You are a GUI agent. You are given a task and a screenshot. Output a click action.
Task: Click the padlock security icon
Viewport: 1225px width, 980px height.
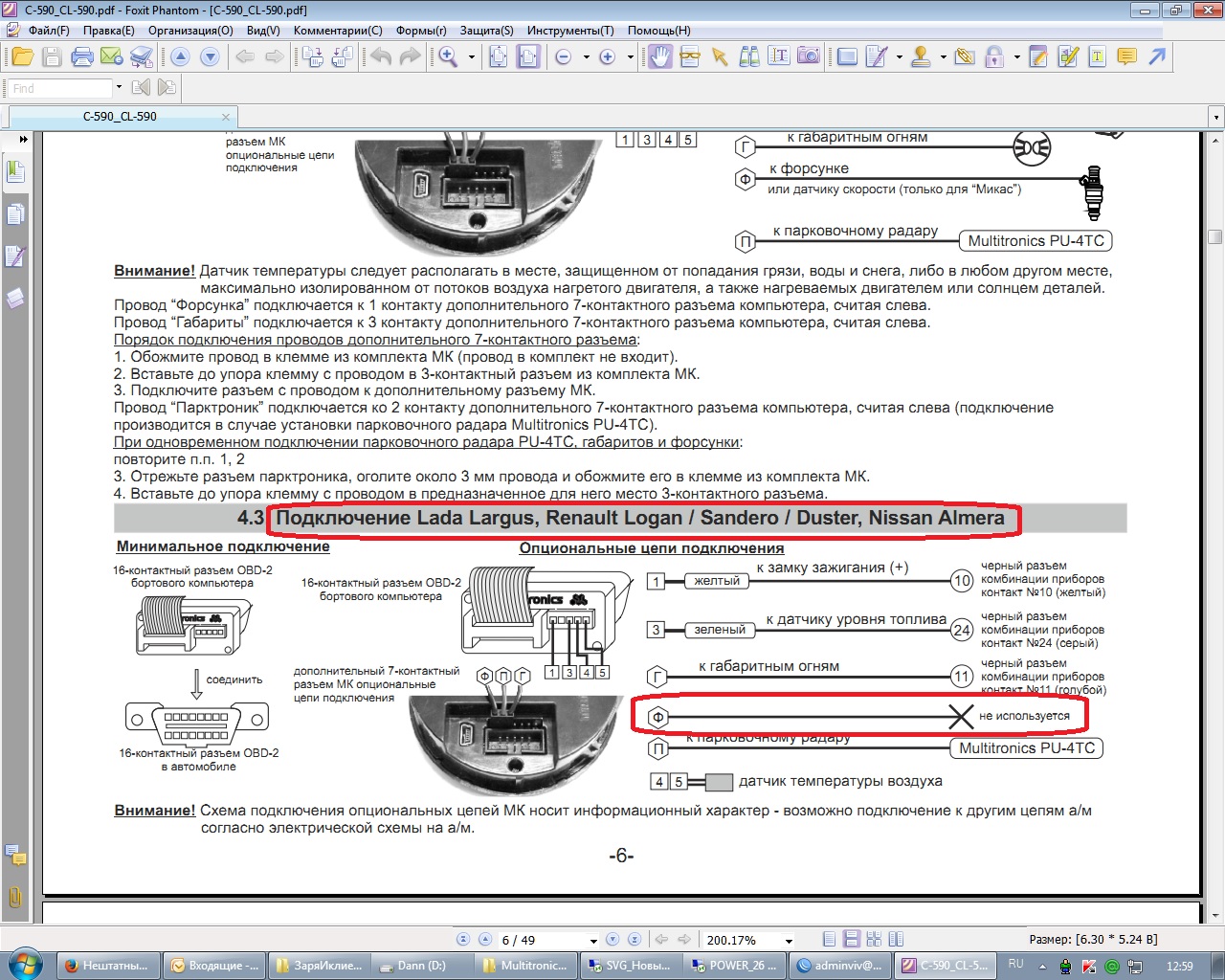[x=994, y=57]
